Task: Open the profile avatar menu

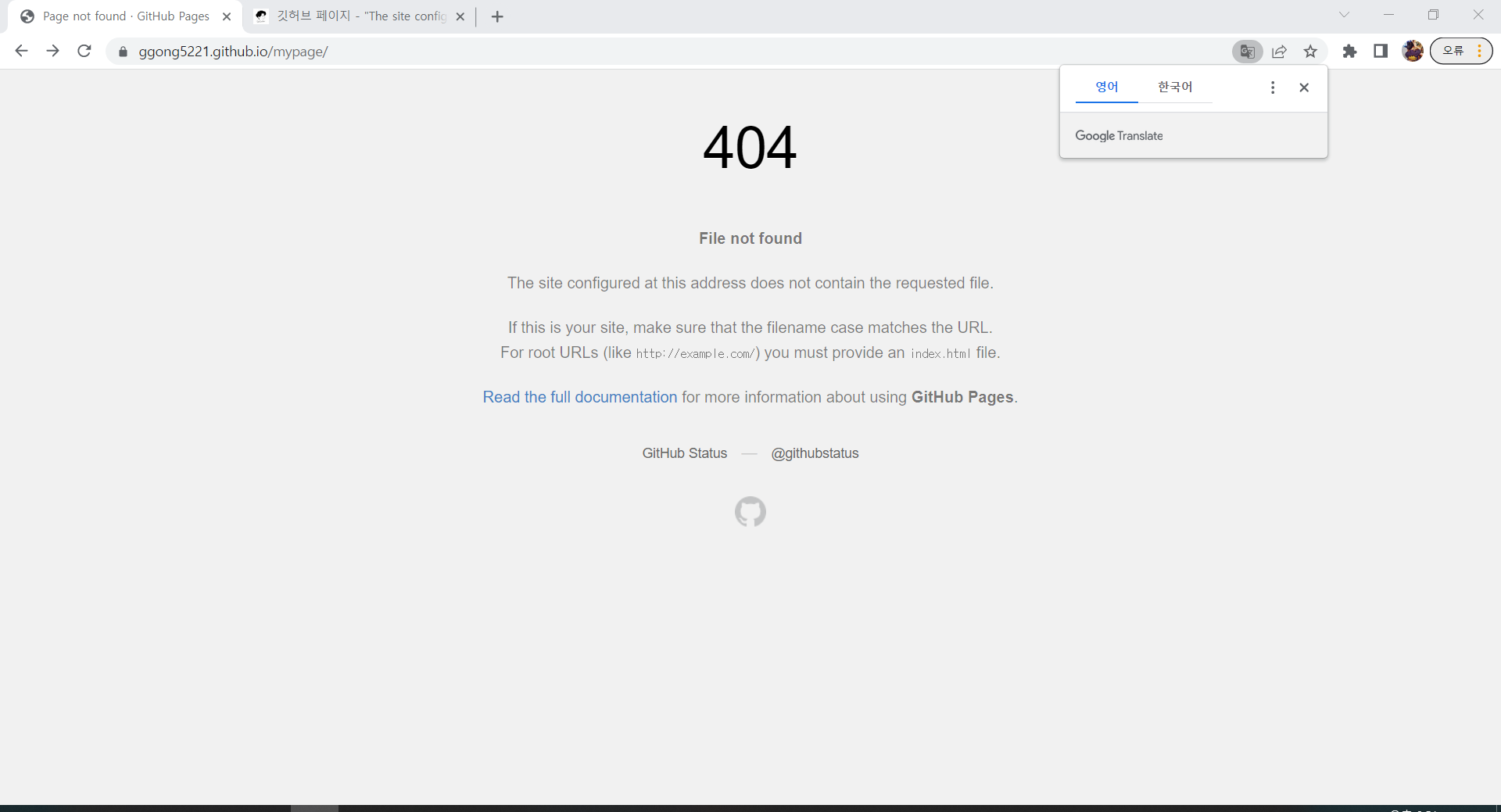Action: click(x=1413, y=52)
